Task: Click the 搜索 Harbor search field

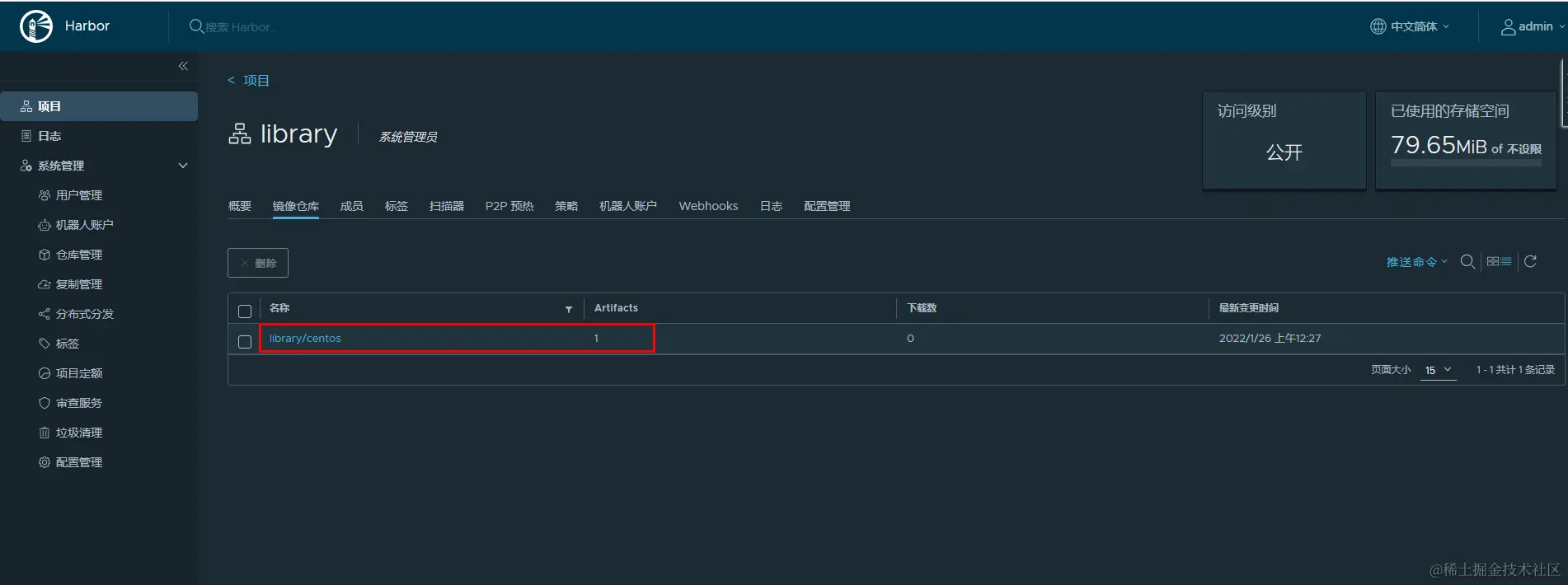Action: 242,27
